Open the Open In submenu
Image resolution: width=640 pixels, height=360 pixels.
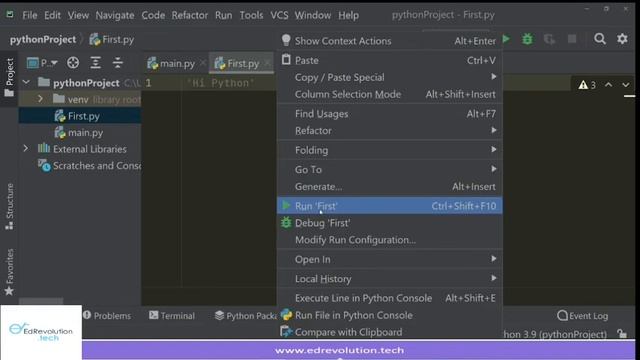389,259
